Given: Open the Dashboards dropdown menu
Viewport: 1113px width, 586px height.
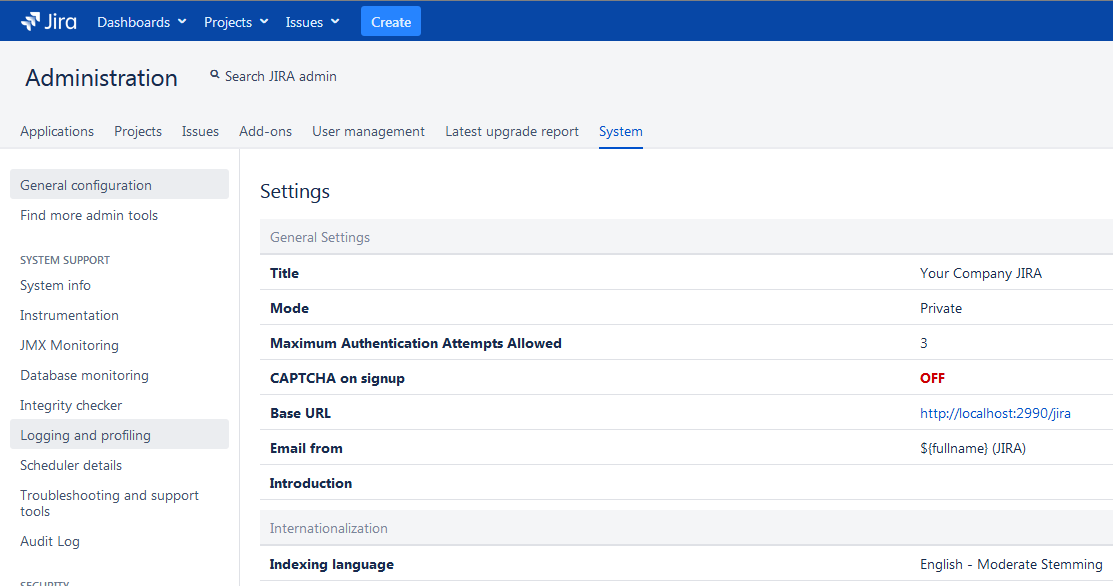Looking at the screenshot, I should tap(141, 22).
